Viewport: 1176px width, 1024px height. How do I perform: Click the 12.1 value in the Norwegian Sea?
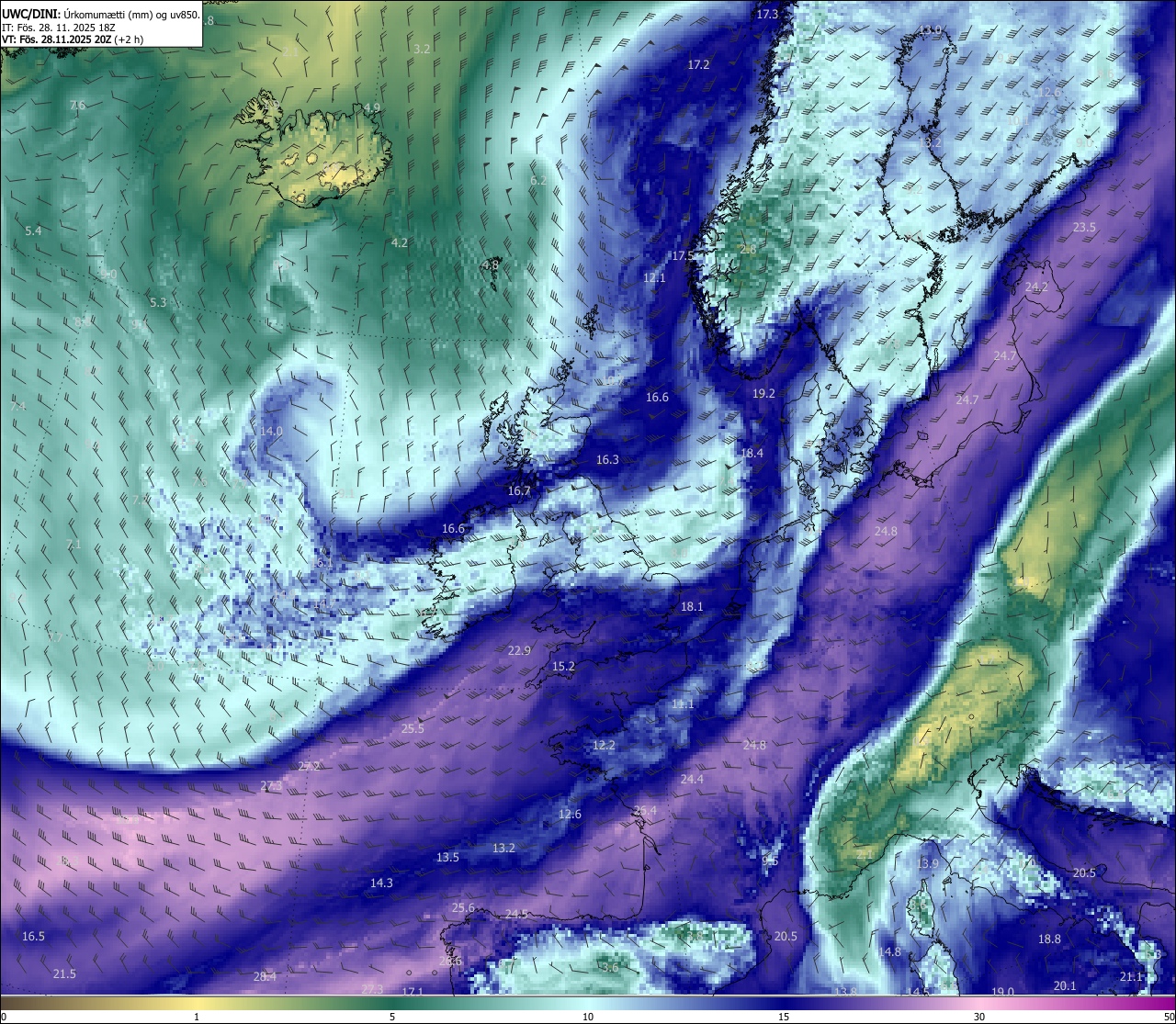click(x=654, y=277)
